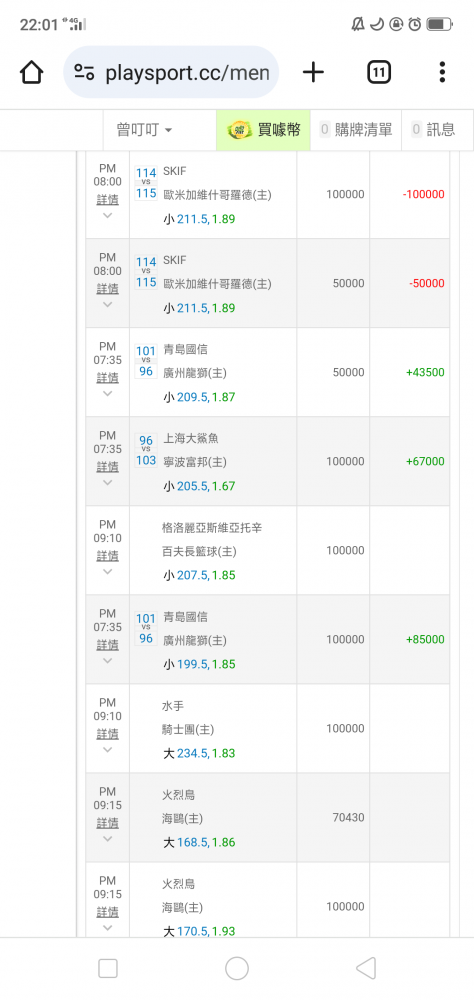The width and height of the screenshot is (474, 1000).
Task: Click 詳情 link for 格洛麗亞斯維亞托辛 game
Action: [107, 556]
